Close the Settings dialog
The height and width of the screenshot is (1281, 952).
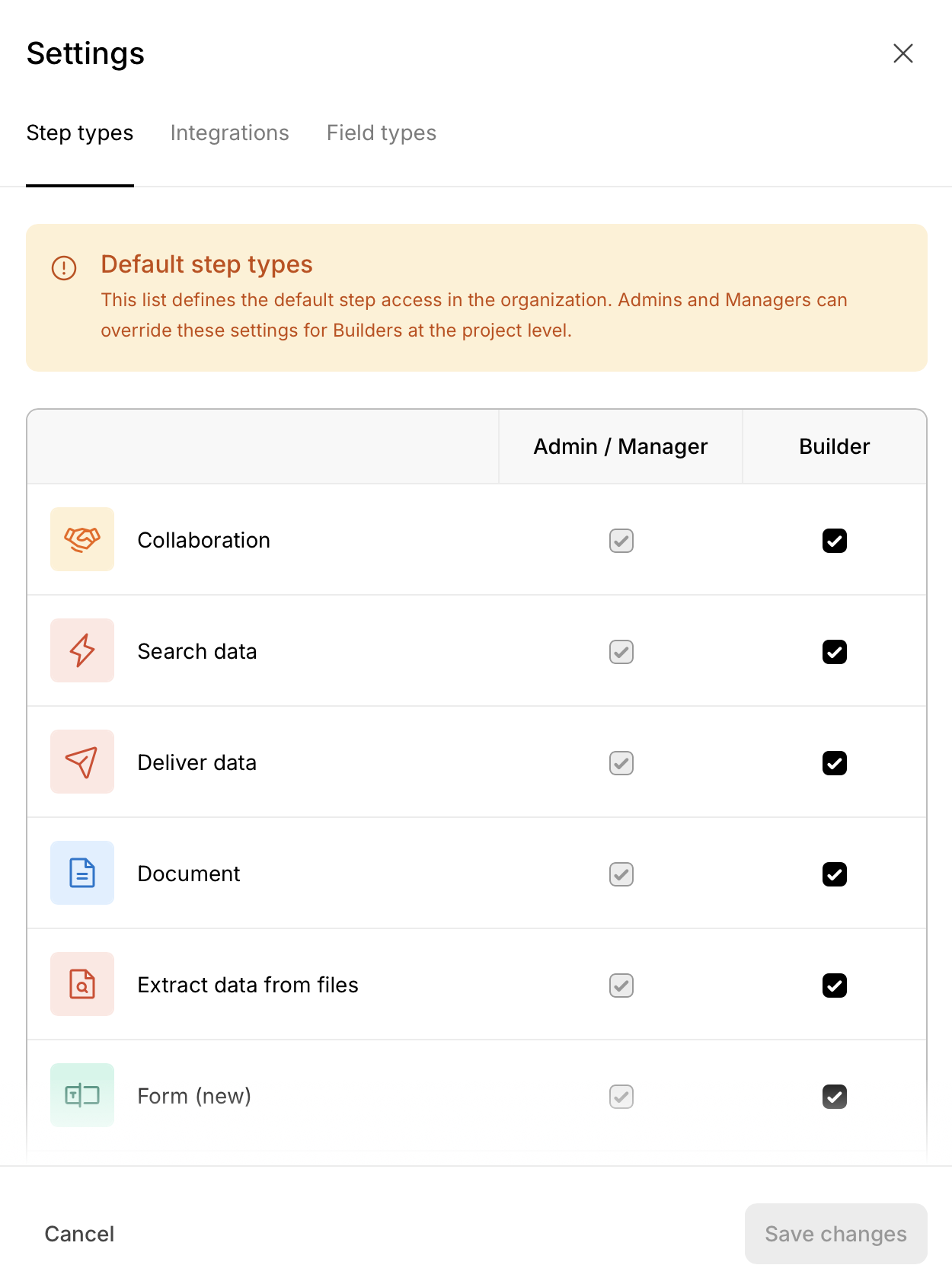coord(903,53)
